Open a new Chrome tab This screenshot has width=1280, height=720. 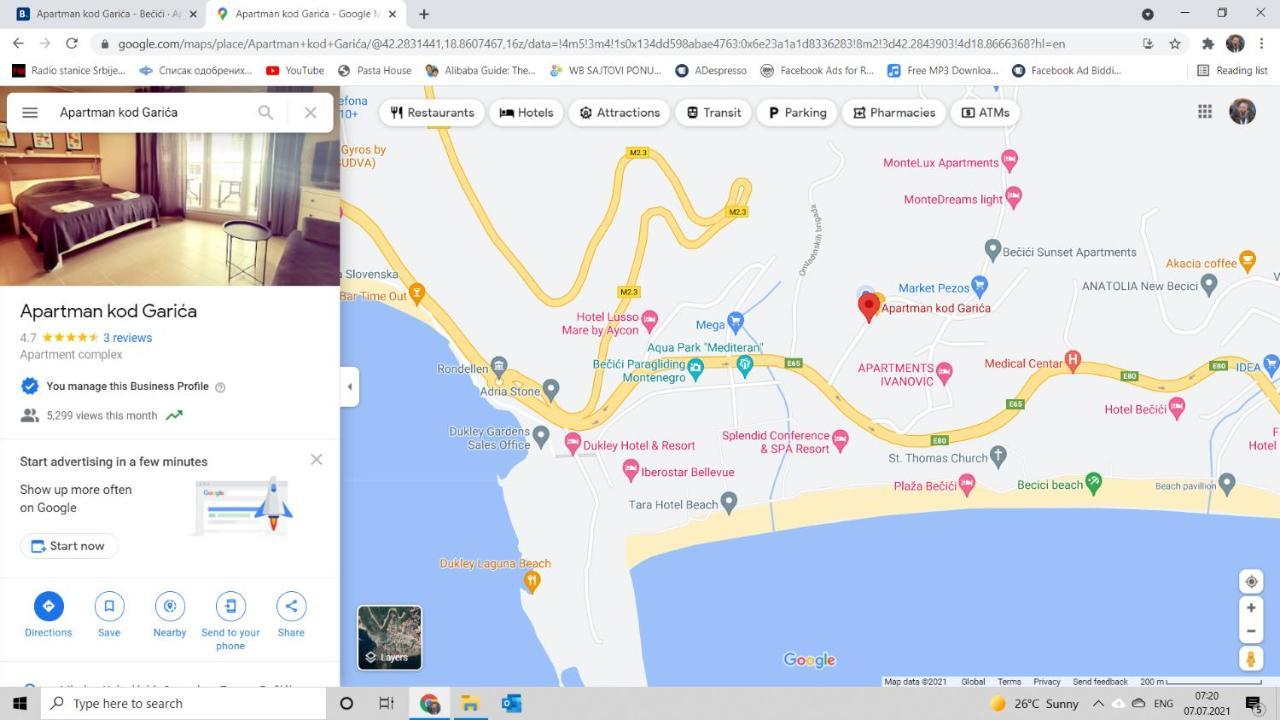tap(424, 14)
